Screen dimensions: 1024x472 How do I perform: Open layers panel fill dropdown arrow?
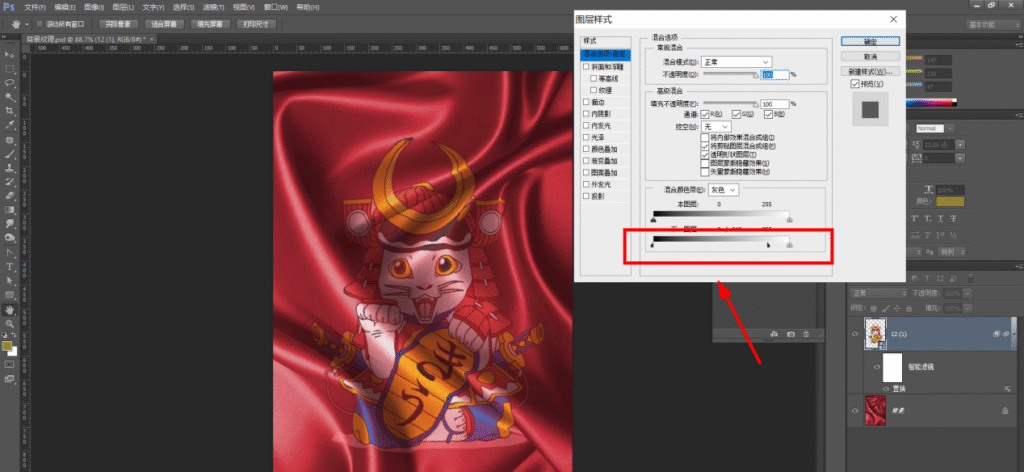pos(967,307)
